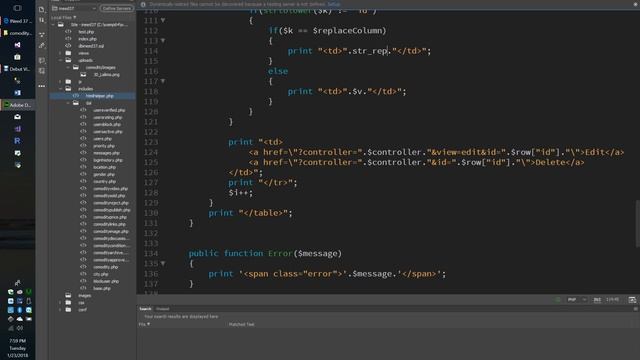Close the notification bar

(636, 4)
